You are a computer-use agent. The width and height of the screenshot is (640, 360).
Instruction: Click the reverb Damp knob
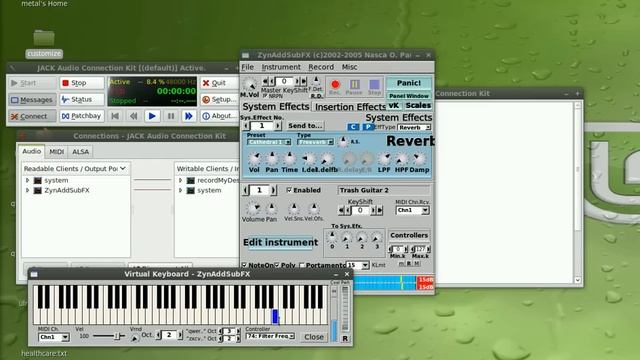(x=419, y=158)
